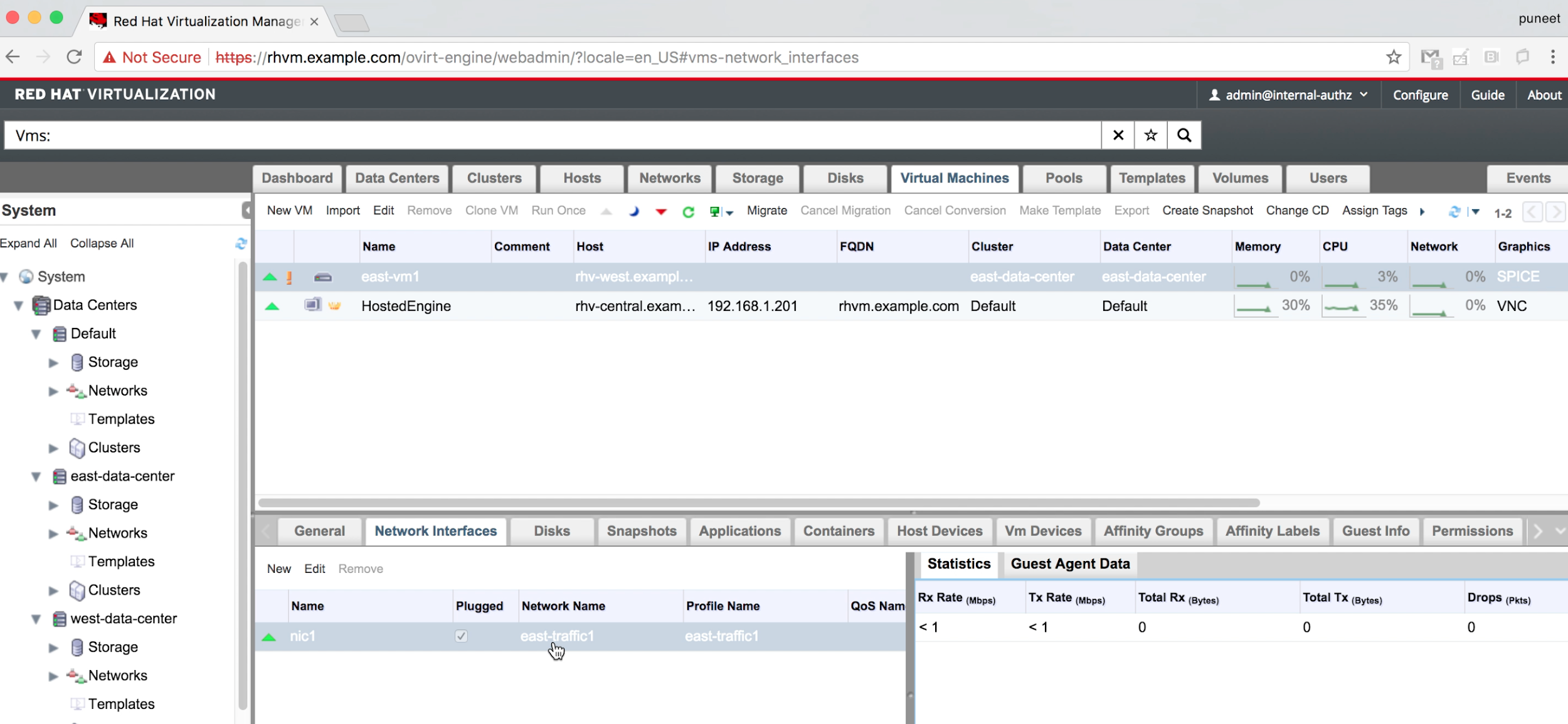Click the red shutdown arrow icon

(x=661, y=212)
